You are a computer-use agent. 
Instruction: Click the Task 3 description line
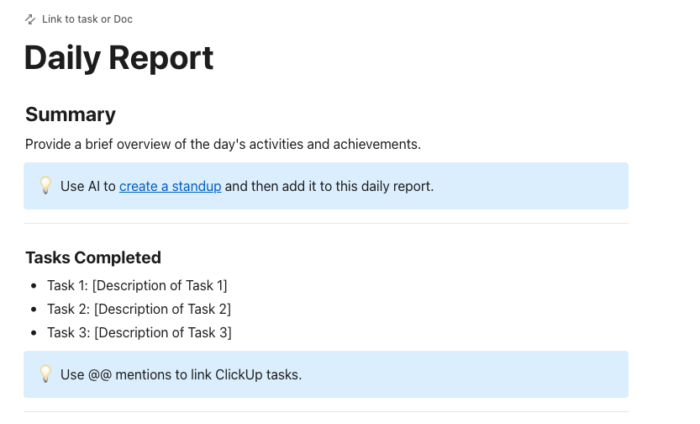pos(139,332)
